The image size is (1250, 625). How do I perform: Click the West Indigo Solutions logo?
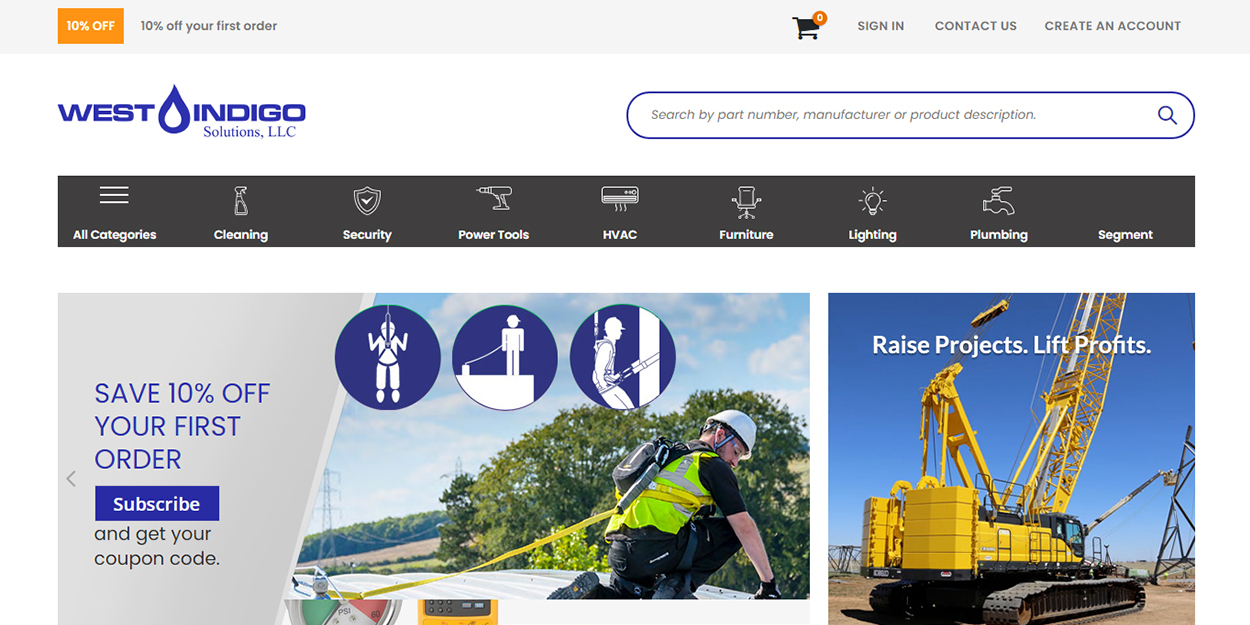tap(182, 112)
